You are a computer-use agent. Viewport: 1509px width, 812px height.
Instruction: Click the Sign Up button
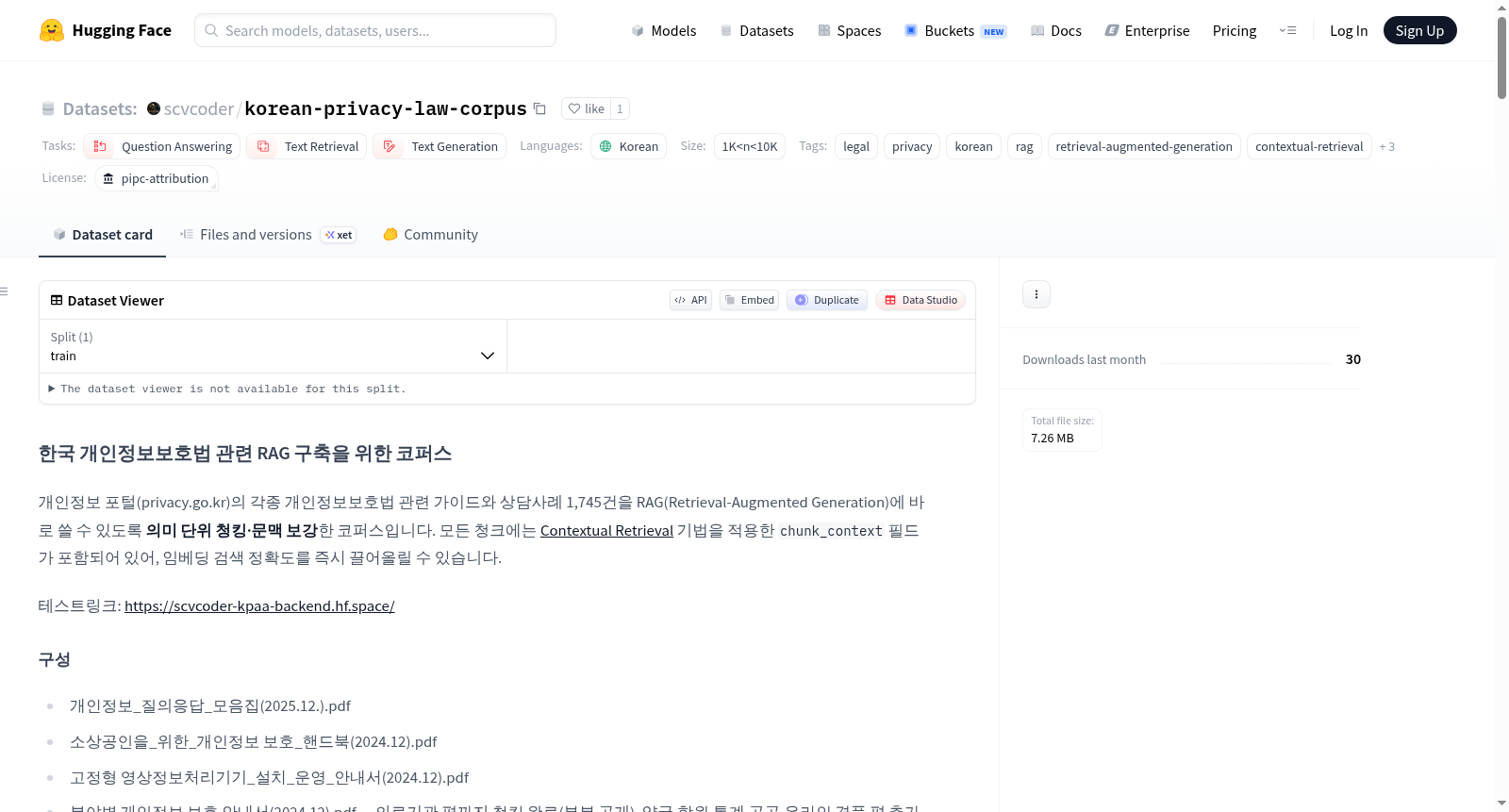pyautogui.click(x=1419, y=31)
